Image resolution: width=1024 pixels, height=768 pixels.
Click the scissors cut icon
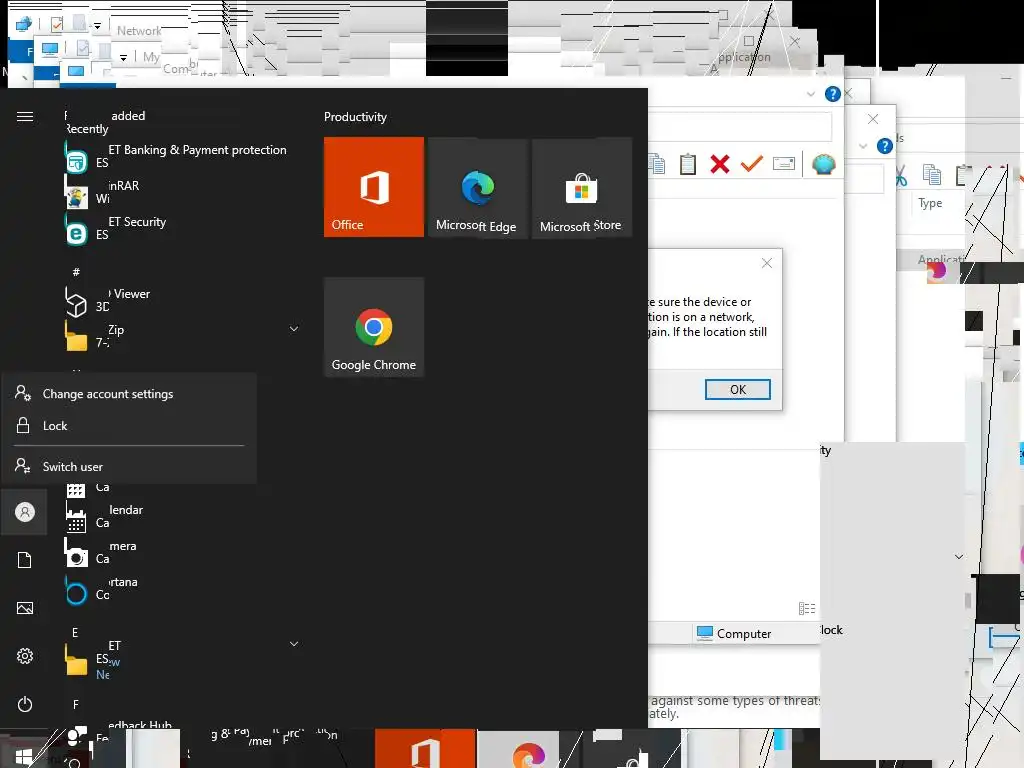(x=901, y=175)
